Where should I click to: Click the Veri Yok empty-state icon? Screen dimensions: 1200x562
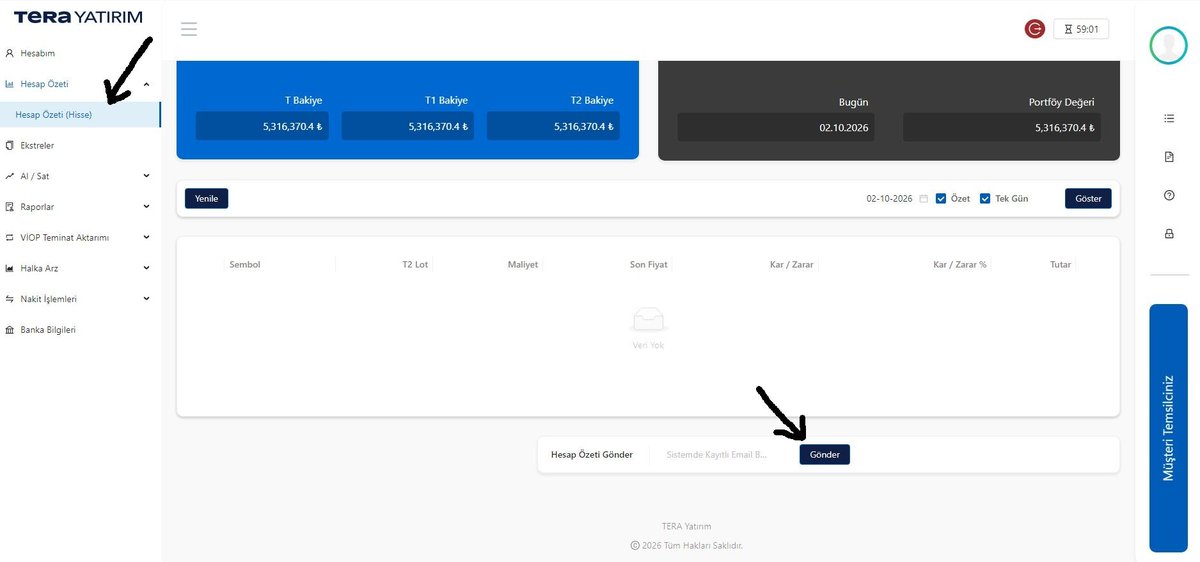point(648,320)
